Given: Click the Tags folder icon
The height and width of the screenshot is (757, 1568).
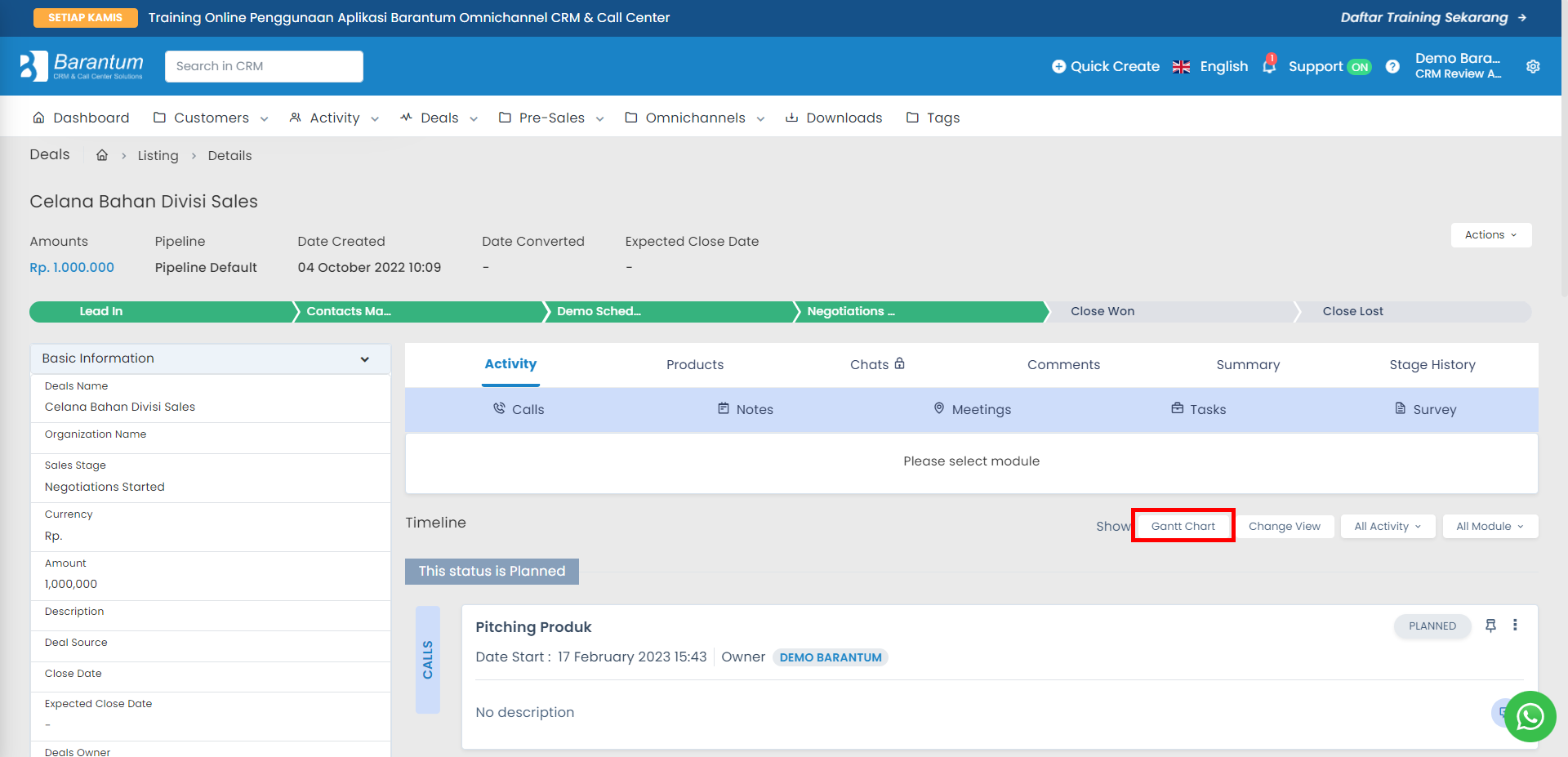Looking at the screenshot, I should pyautogui.click(x=912, y=118).
